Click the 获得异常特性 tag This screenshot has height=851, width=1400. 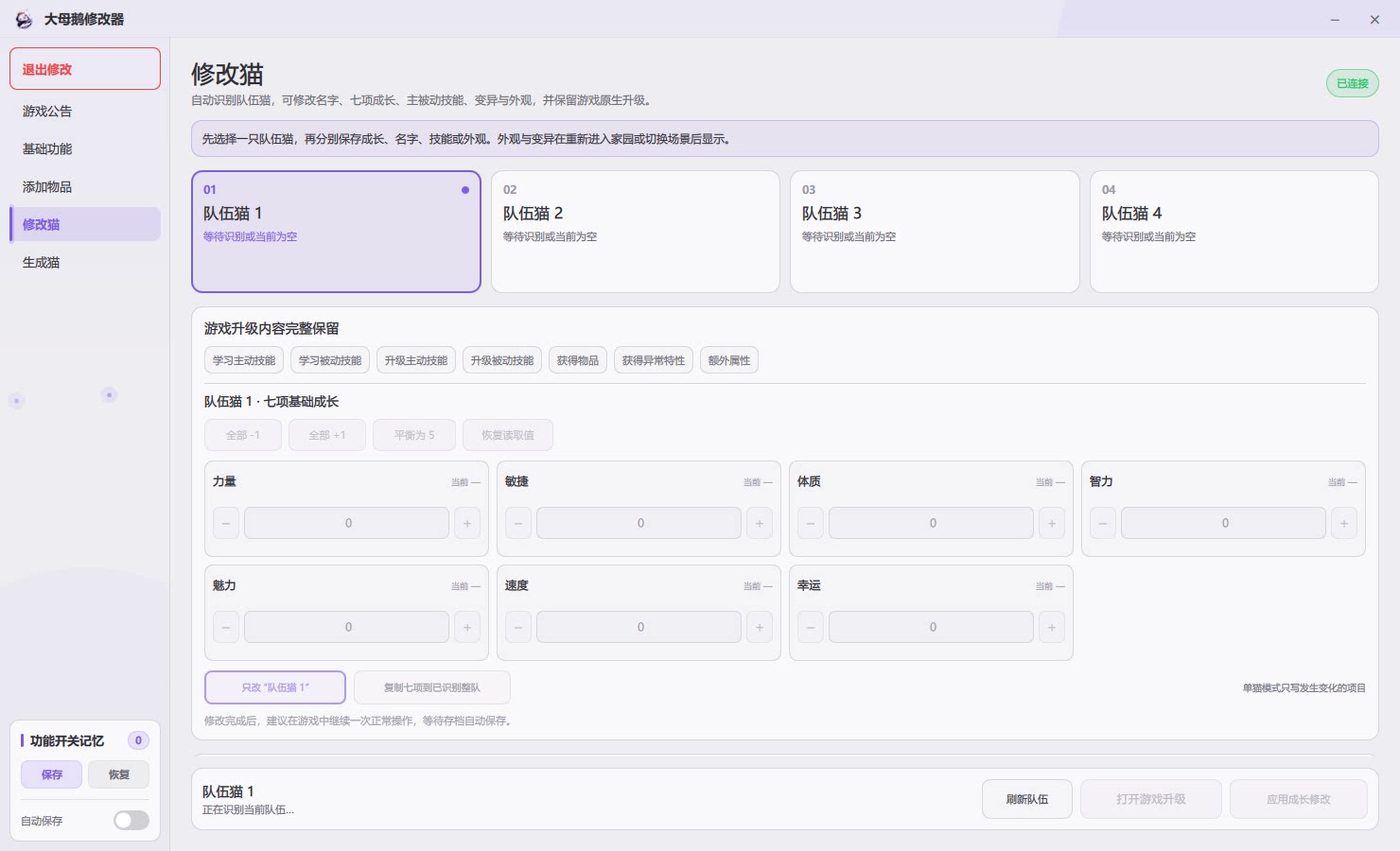point(654,360)
